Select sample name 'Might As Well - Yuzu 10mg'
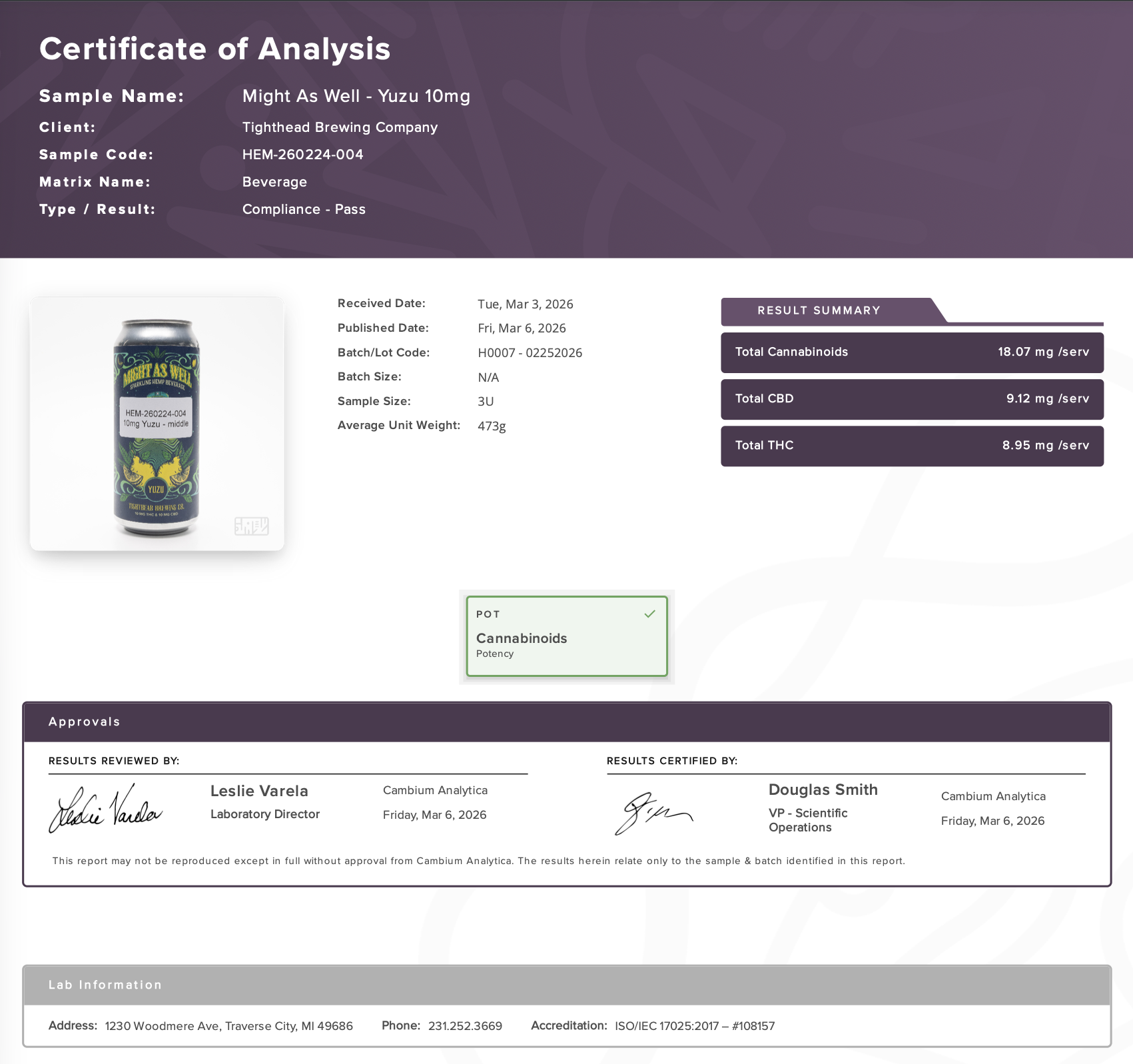 point(356,97)
